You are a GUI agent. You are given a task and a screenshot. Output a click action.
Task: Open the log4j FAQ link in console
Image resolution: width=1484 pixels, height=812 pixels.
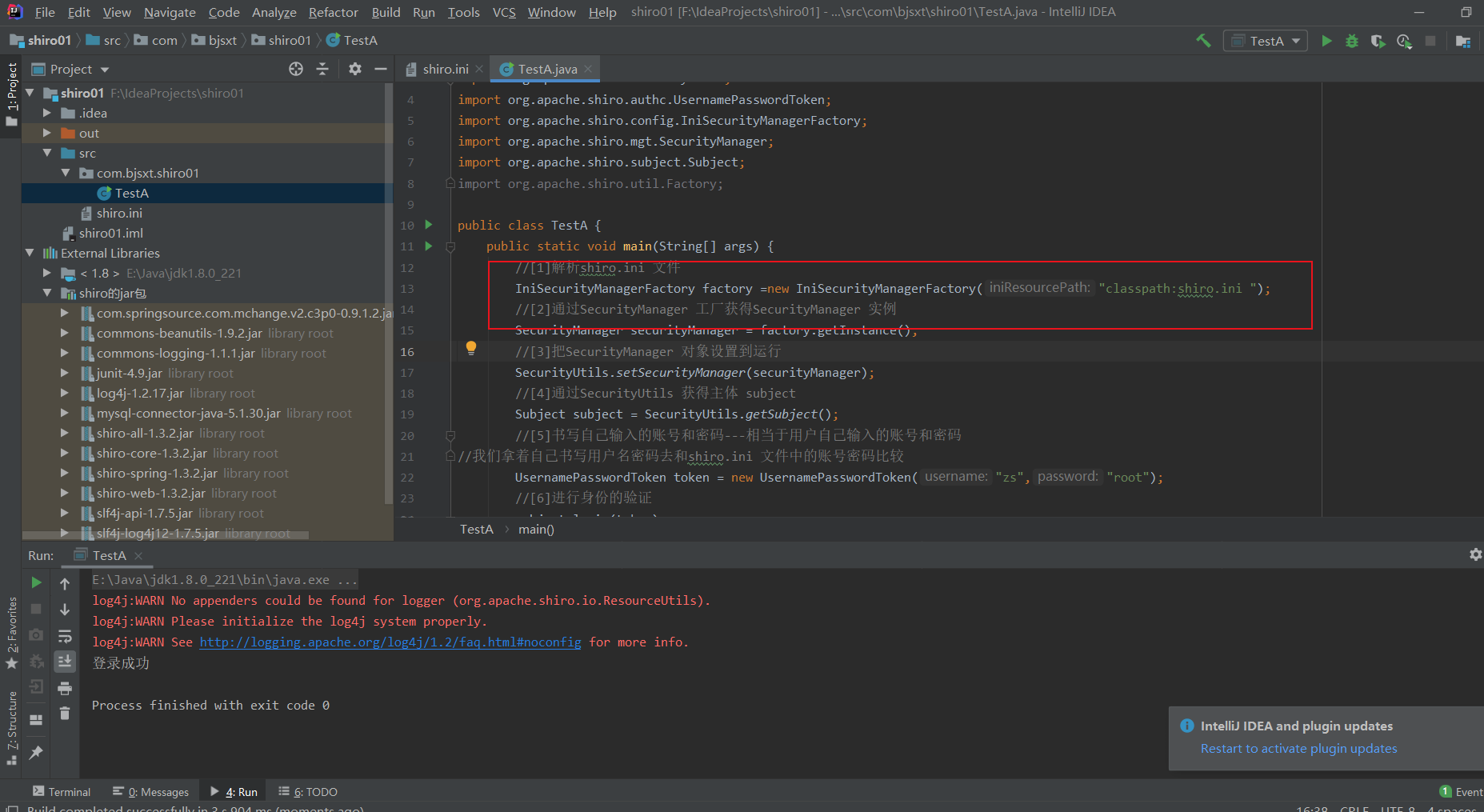pyautogui.click(x=390, y=642)
